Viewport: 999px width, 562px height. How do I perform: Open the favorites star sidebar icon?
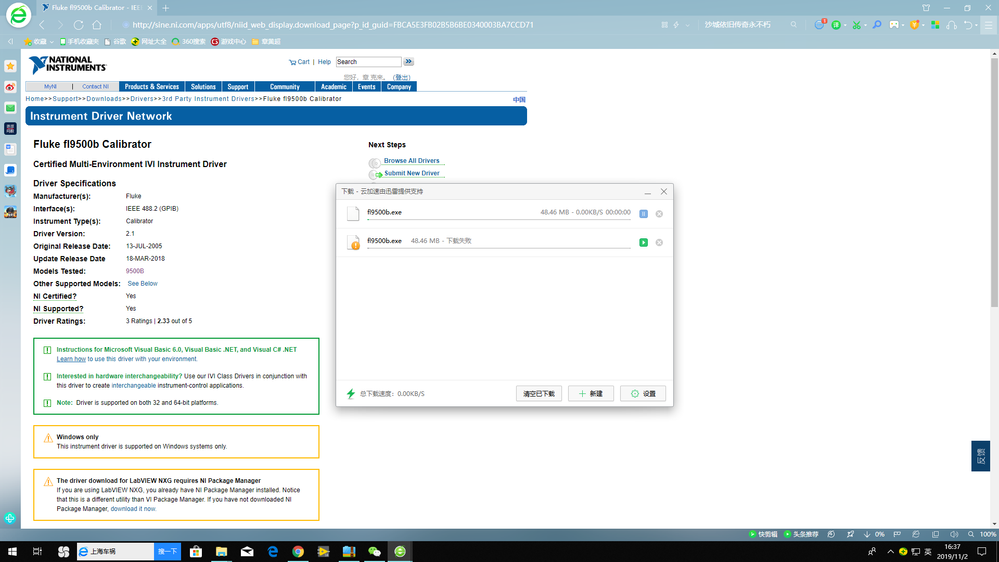(x=10, y=66)
